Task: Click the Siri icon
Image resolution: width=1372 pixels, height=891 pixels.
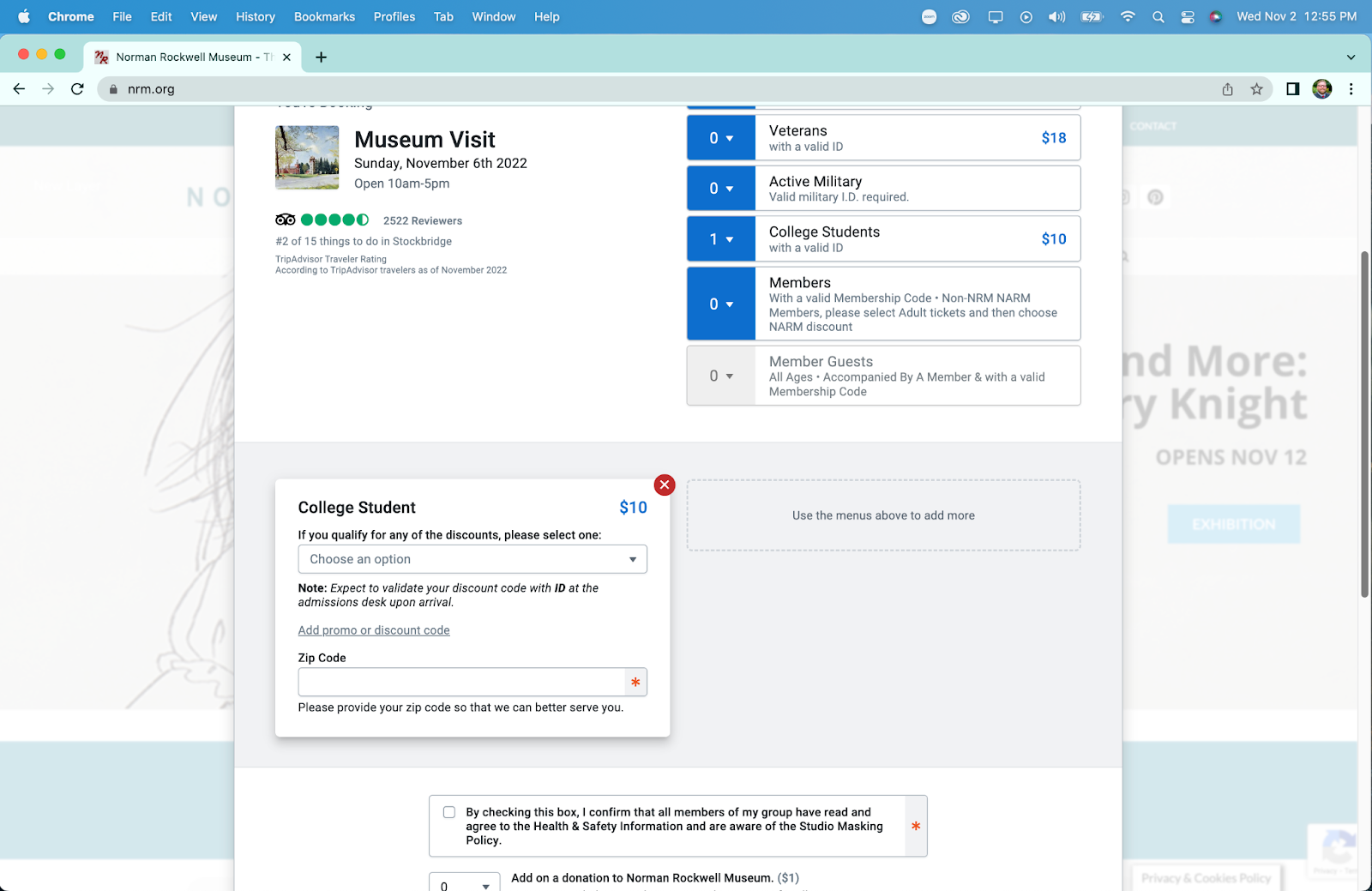Action: click(1215, 16)
